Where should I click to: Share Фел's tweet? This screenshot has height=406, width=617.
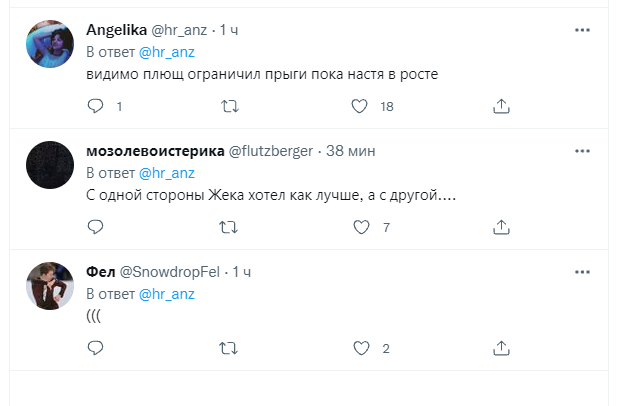pos(503,348)
